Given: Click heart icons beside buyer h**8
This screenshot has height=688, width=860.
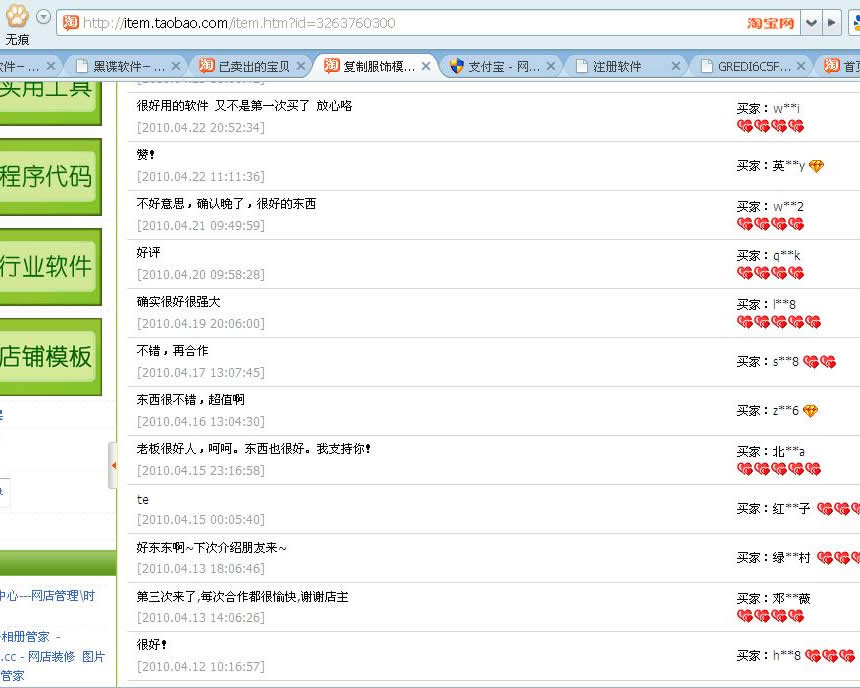Looking at the screenshot, I should (830, 656).
